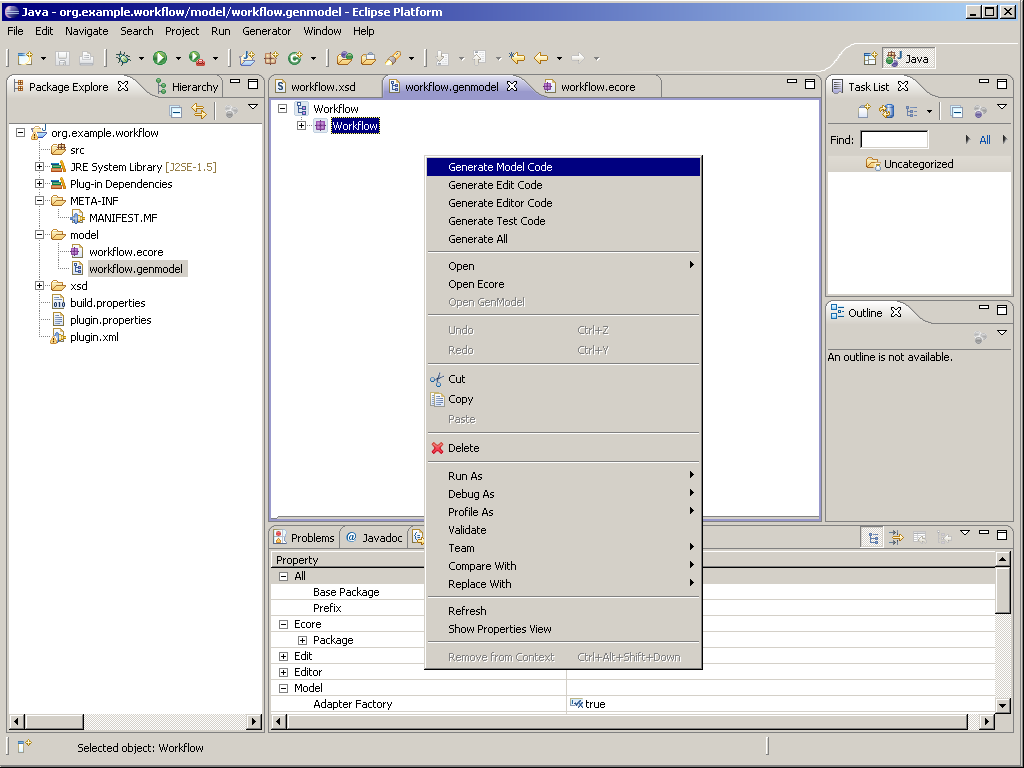This screenshot has width=1024, height=768.
Task: Click the New Task icon in Task List
Action: (864, 112)
